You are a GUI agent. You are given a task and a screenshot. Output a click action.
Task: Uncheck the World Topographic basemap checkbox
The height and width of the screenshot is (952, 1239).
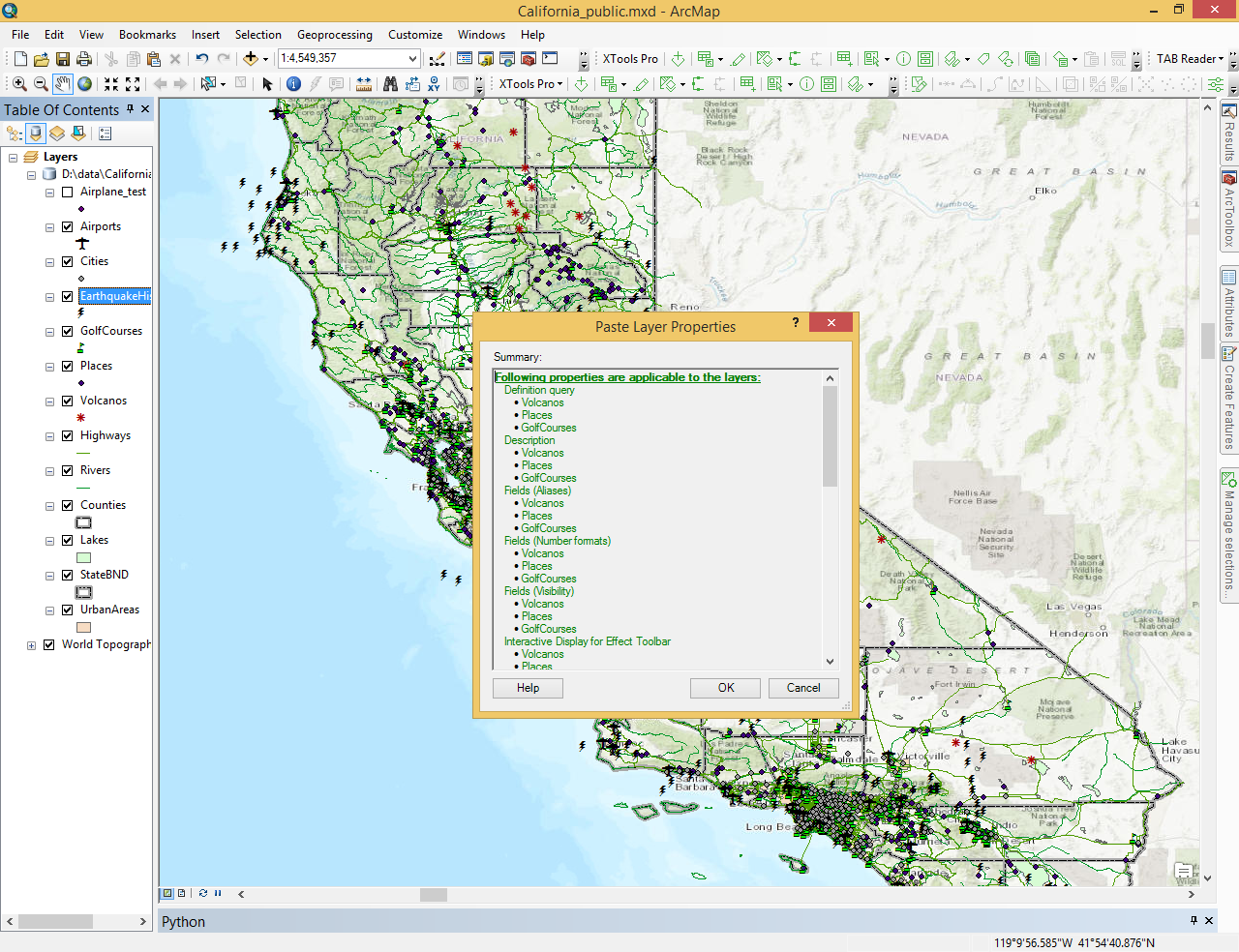pos(48,644)
